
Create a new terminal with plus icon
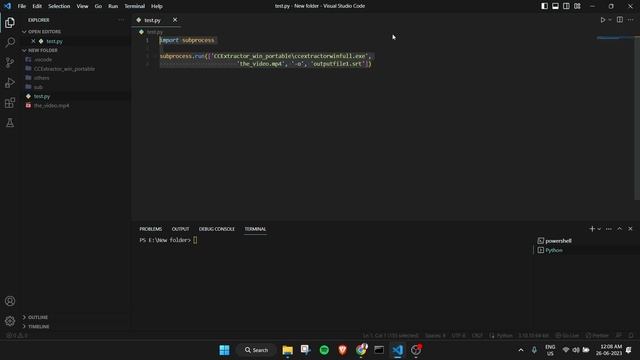[x=592, y=229]
